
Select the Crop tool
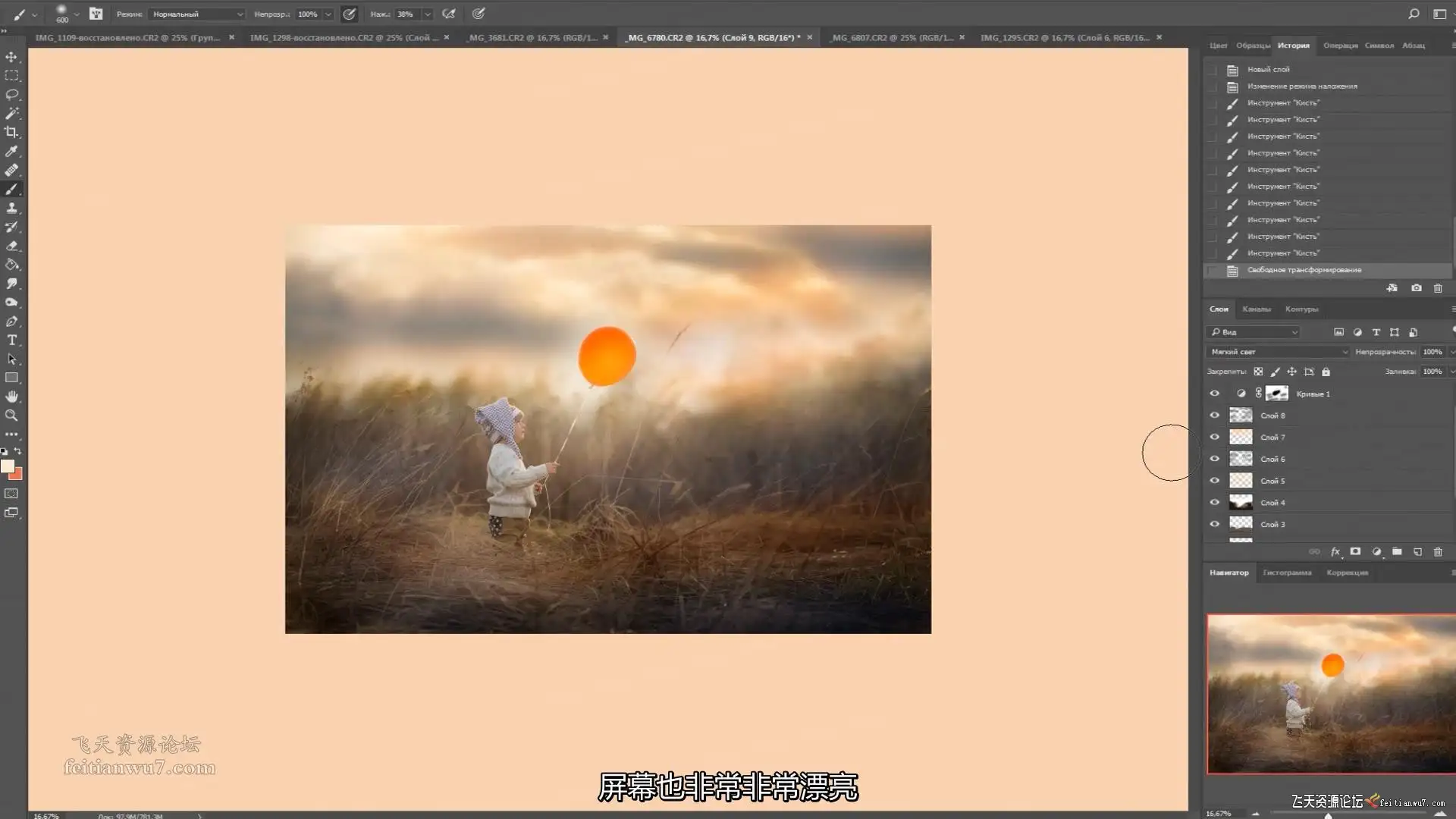[x=11, y=132]
